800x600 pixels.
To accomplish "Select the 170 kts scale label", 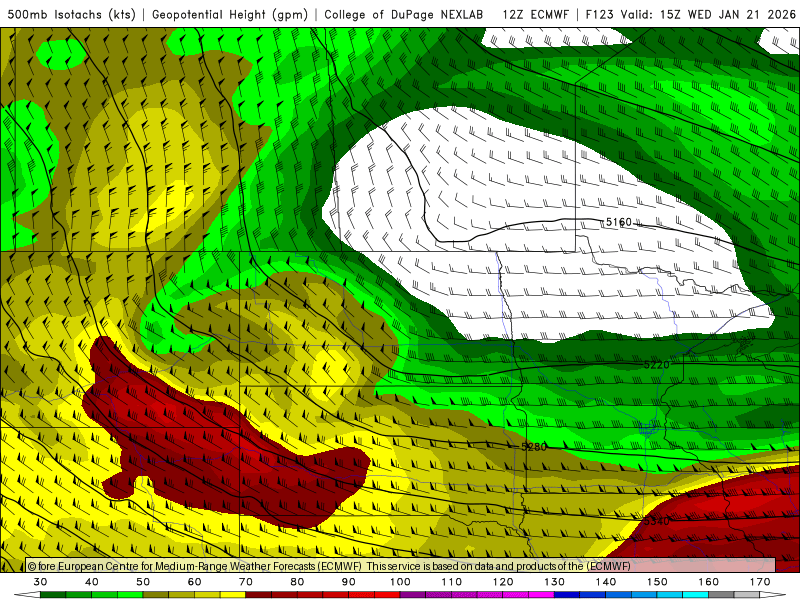I will click(x=760, y=582).
